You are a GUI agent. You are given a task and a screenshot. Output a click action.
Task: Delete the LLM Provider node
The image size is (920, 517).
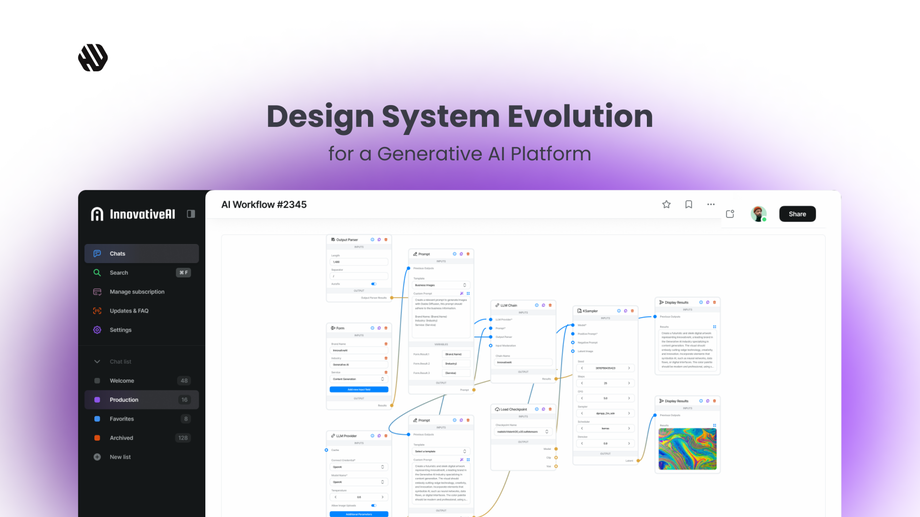385,436
